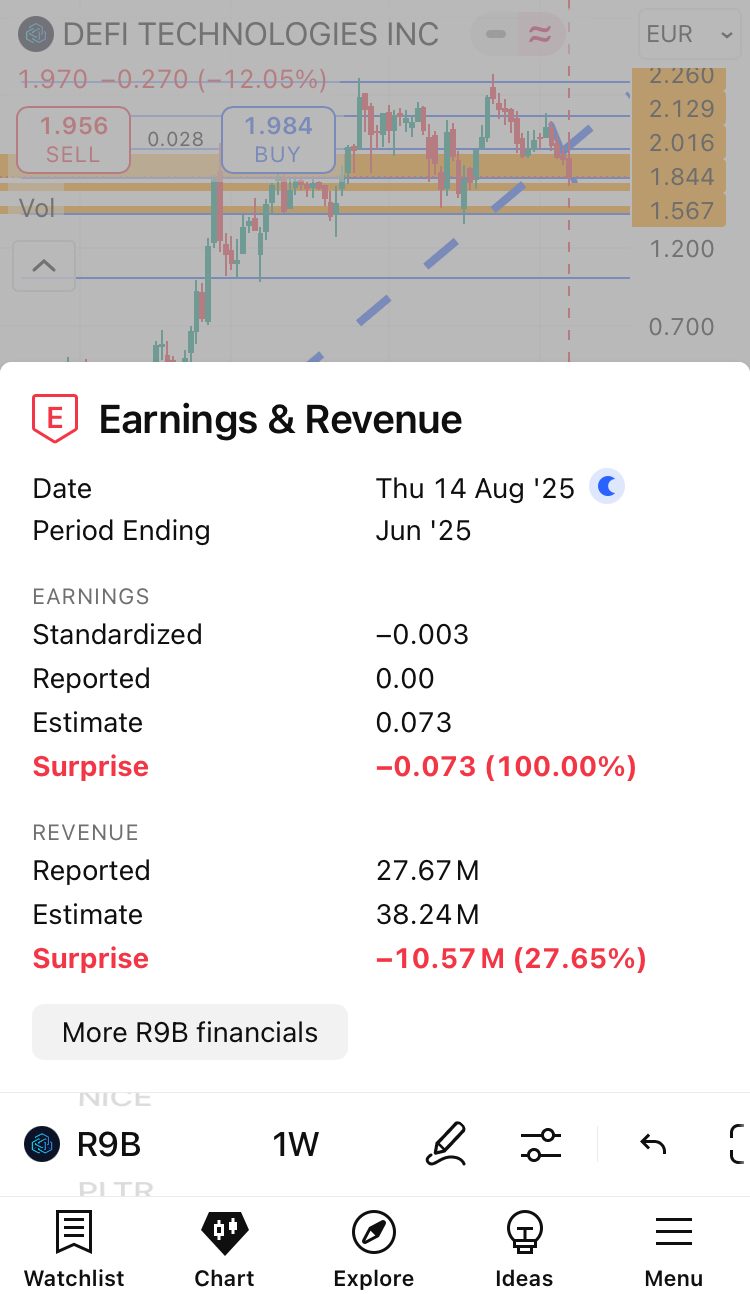Open the 1W interval selector

pos(295,1144)
